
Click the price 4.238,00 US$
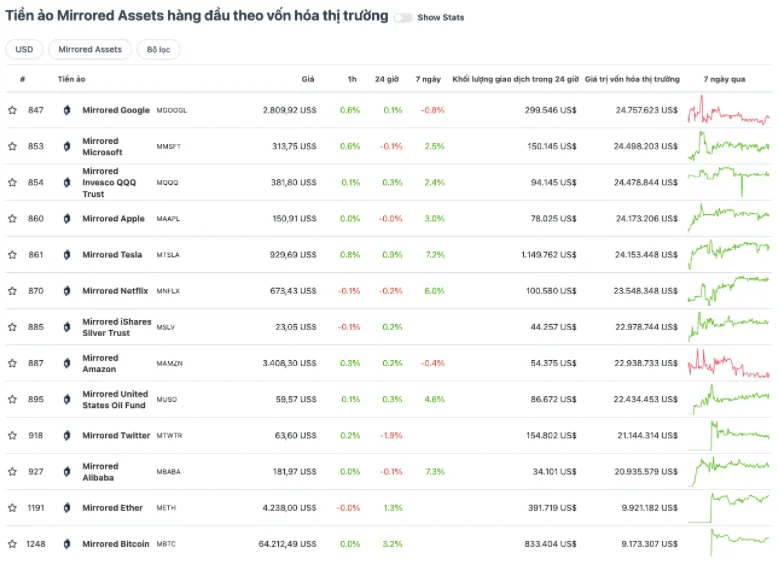(x=289, y=508)
